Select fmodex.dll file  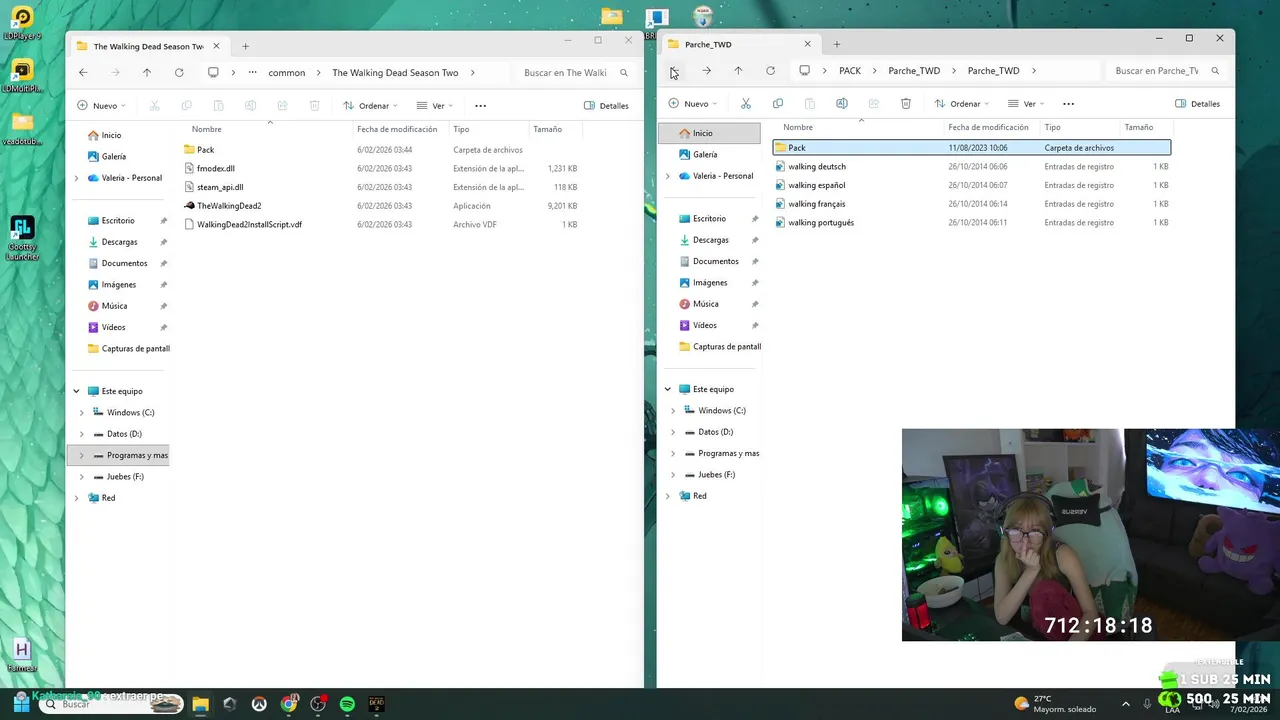click(215, 168)
